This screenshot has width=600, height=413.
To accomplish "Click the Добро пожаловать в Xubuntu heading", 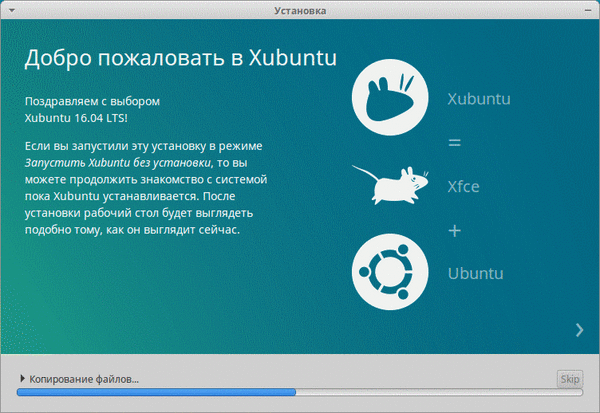I will coord(181,58).
